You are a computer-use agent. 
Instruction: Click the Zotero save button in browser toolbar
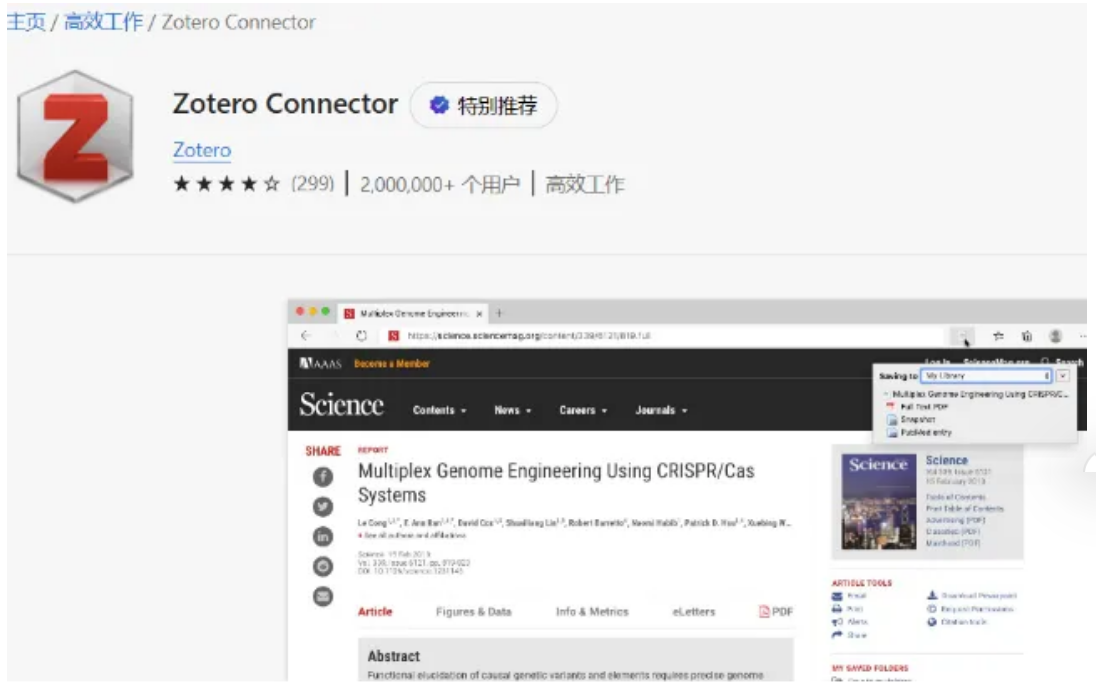click(963, 337)
